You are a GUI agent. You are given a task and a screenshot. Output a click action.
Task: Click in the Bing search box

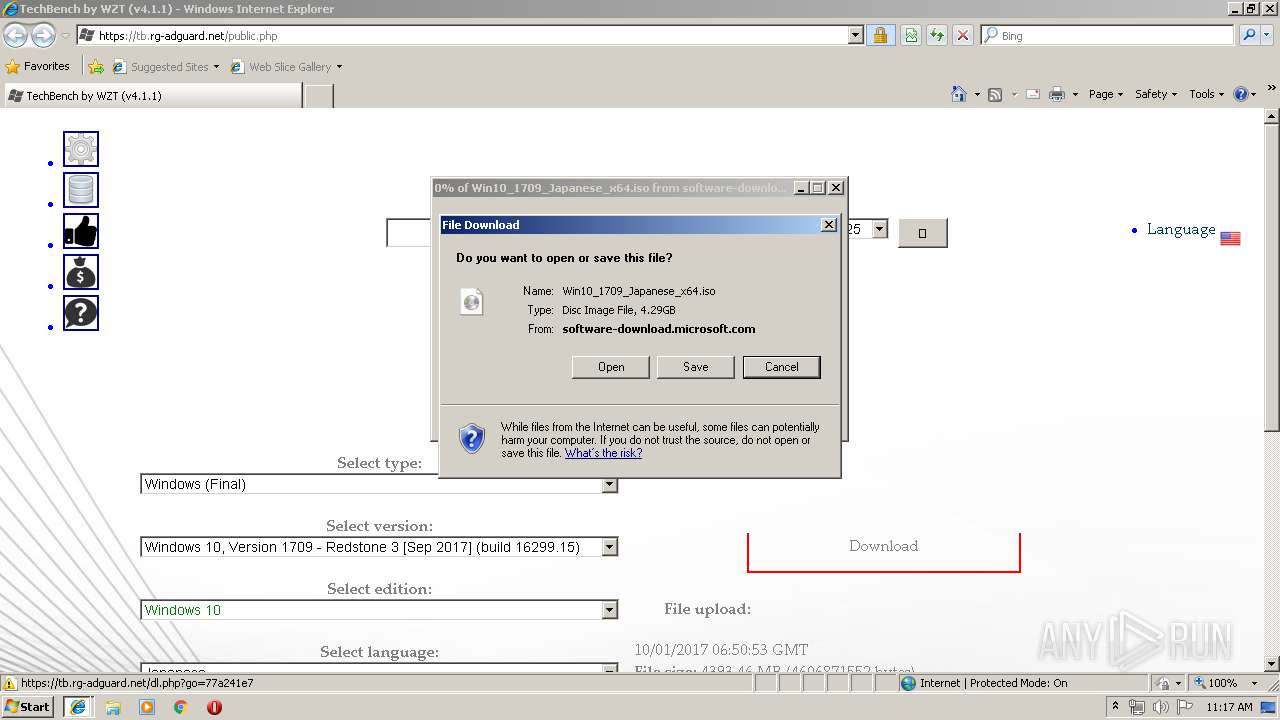(x=1107, y=36)
